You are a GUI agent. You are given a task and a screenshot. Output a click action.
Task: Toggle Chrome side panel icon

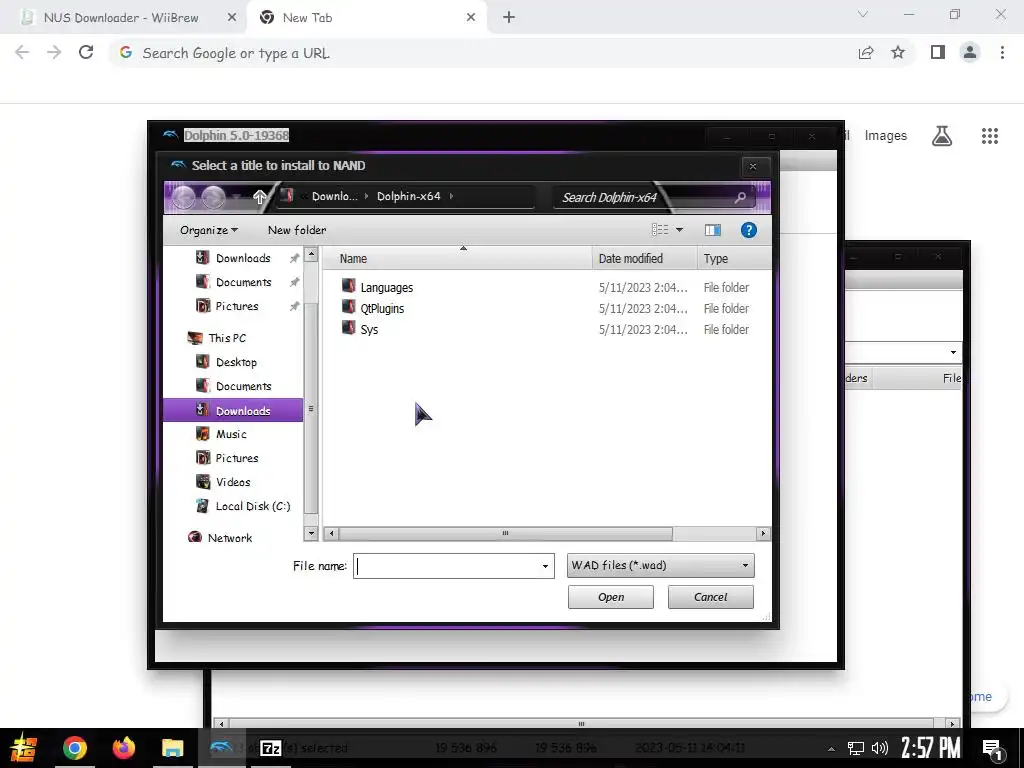point(938,52)
